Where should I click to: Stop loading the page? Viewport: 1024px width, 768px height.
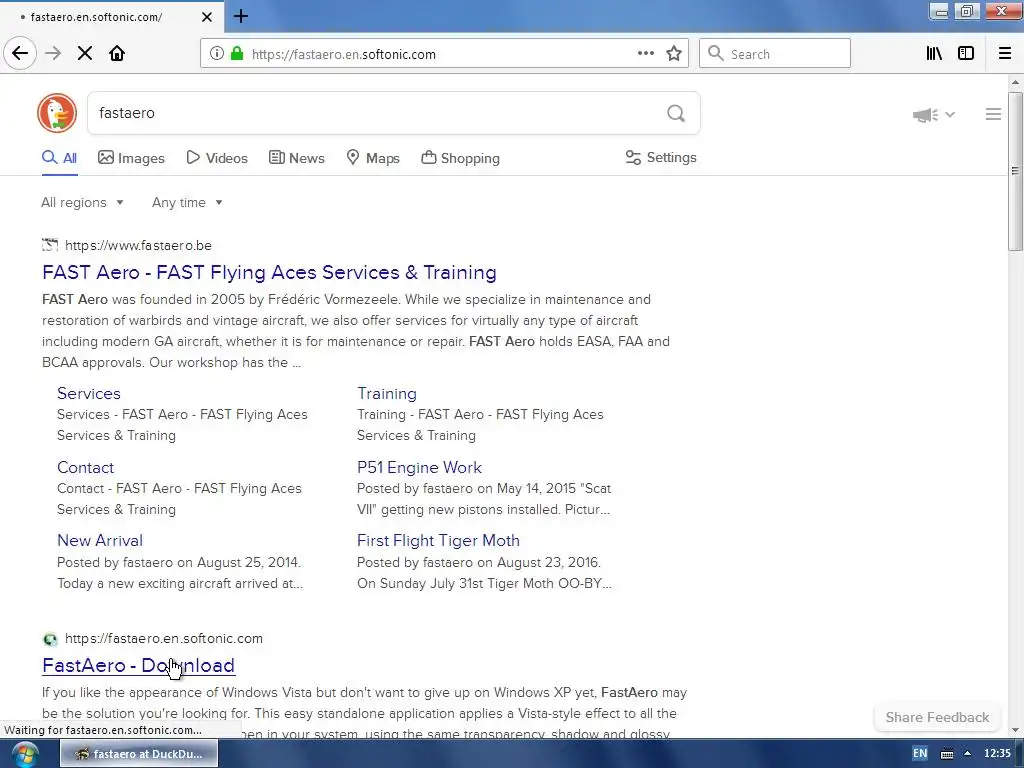[x=85, y=54]
